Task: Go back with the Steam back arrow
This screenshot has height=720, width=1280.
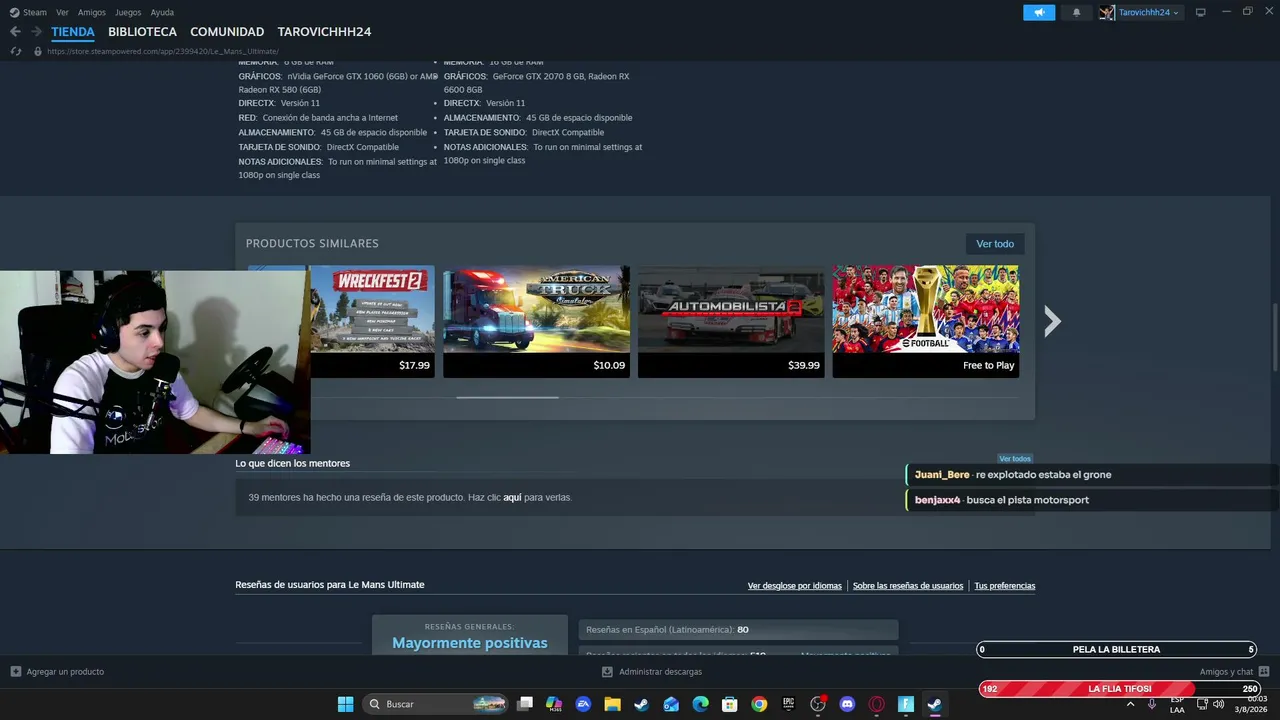Action: [15, 32]
